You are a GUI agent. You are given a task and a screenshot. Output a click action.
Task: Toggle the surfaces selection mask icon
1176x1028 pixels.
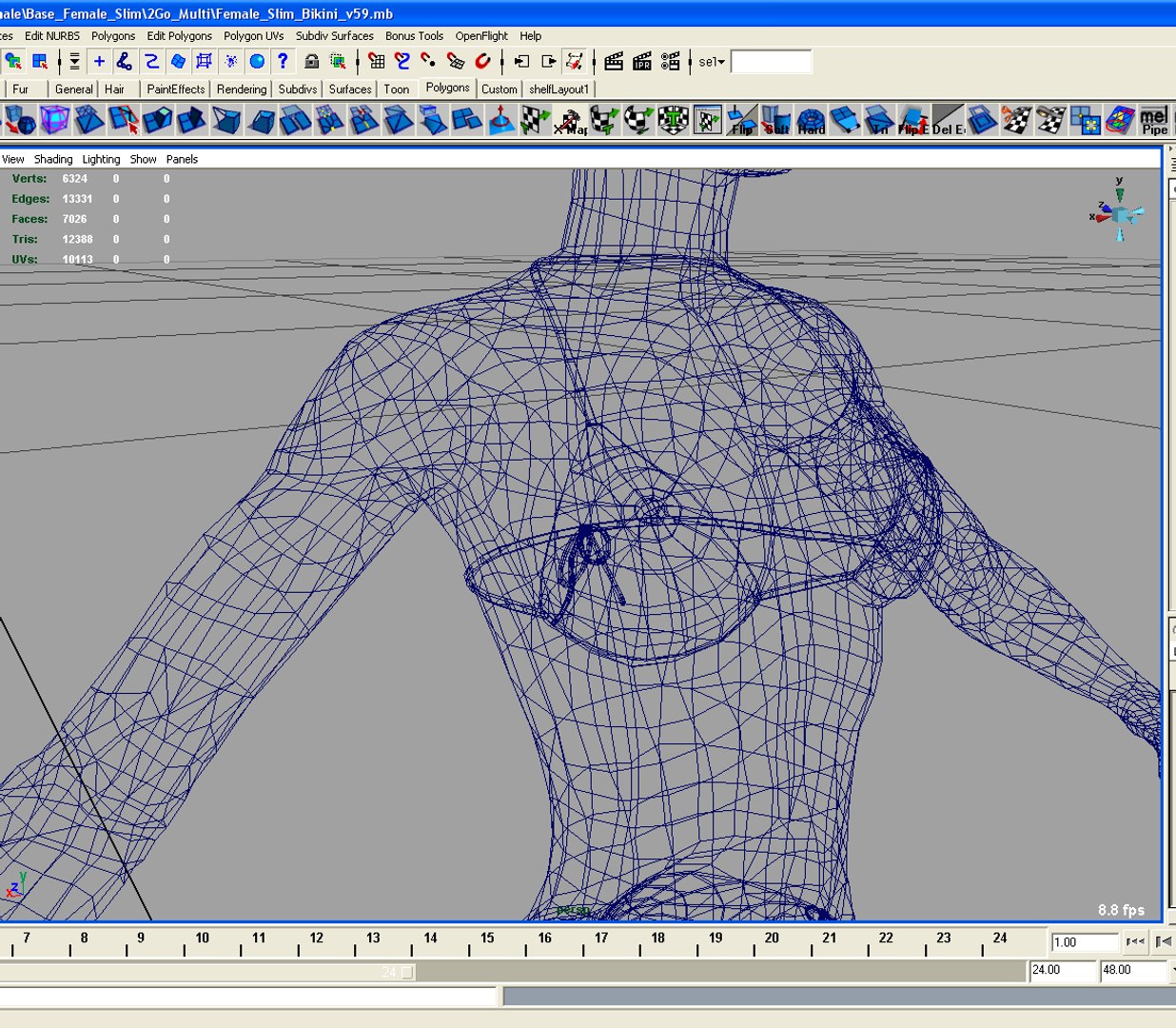point(178,62)
